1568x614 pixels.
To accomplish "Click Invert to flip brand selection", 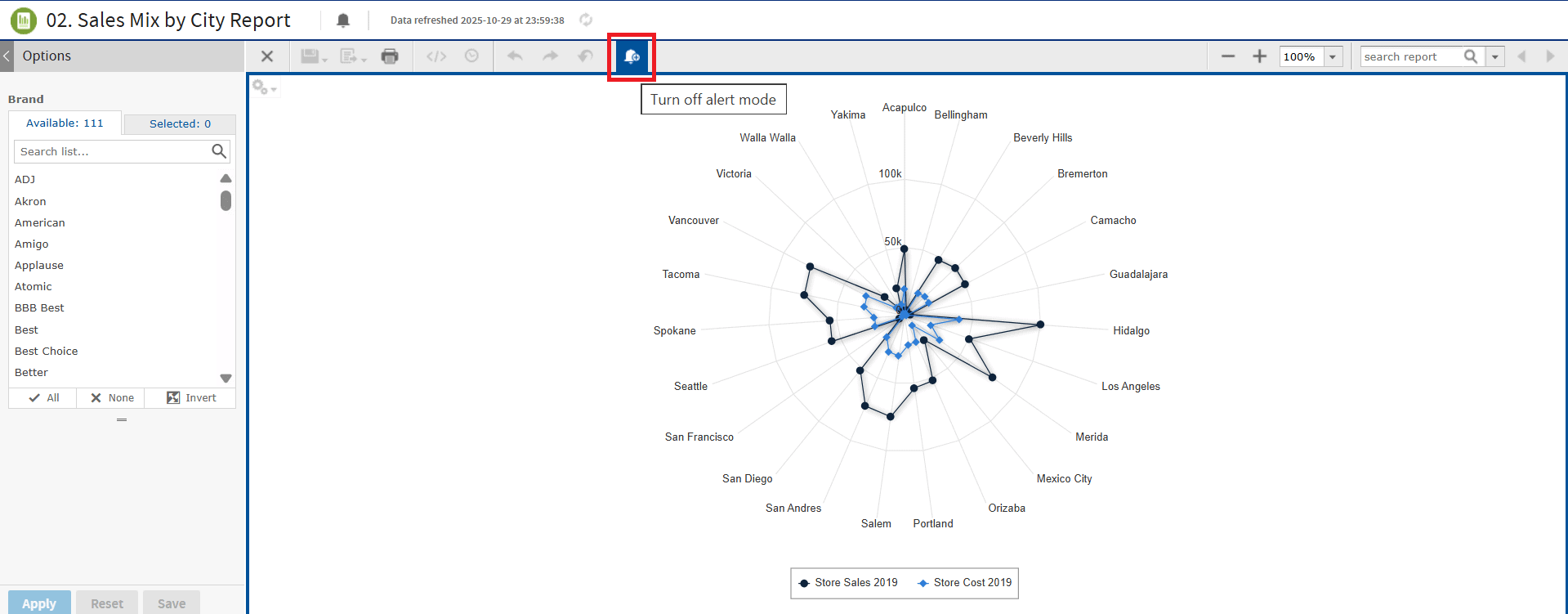I will pos(191,398).
